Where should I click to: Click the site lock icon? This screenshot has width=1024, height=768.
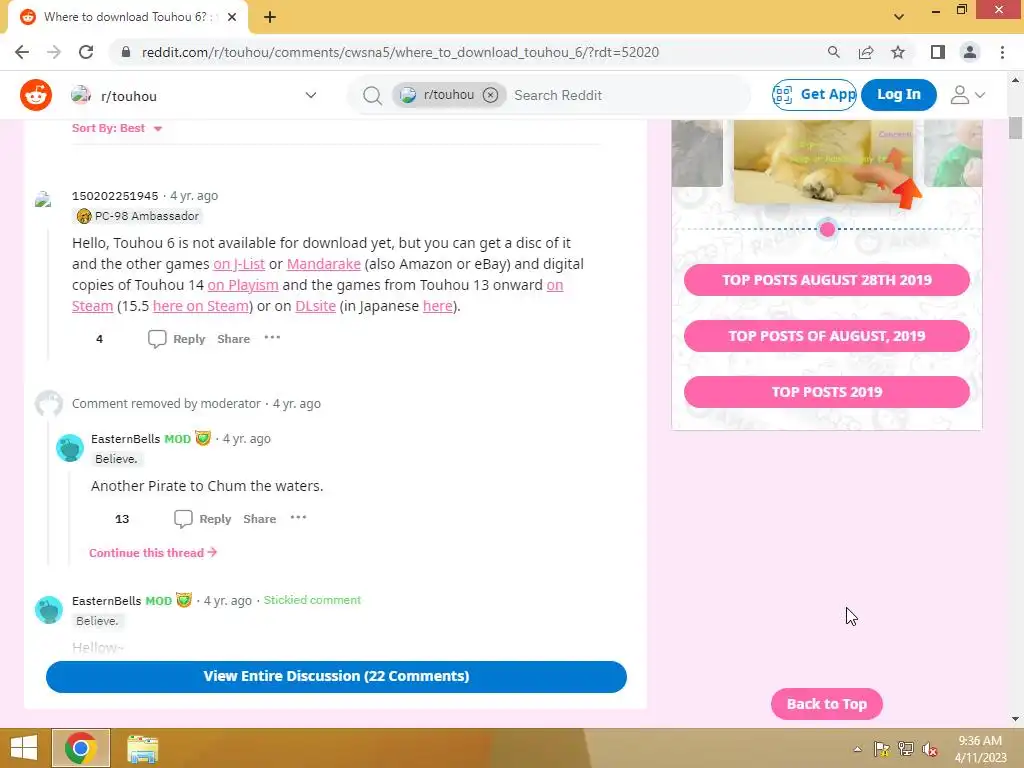pos(126,52)
